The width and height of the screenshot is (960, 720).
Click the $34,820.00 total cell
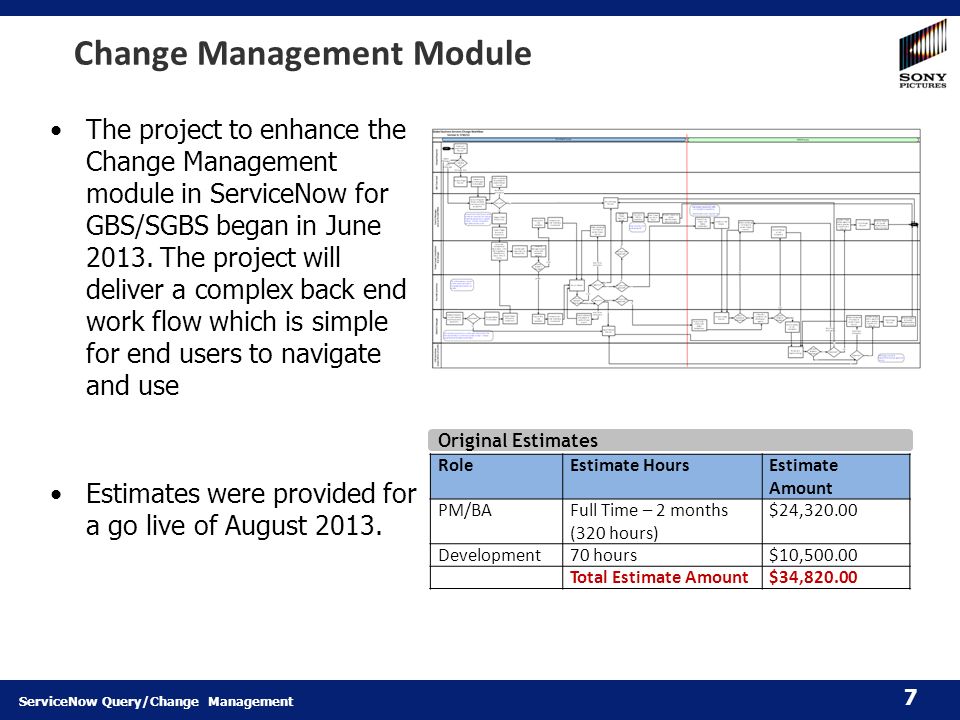(x=836, y=577)
